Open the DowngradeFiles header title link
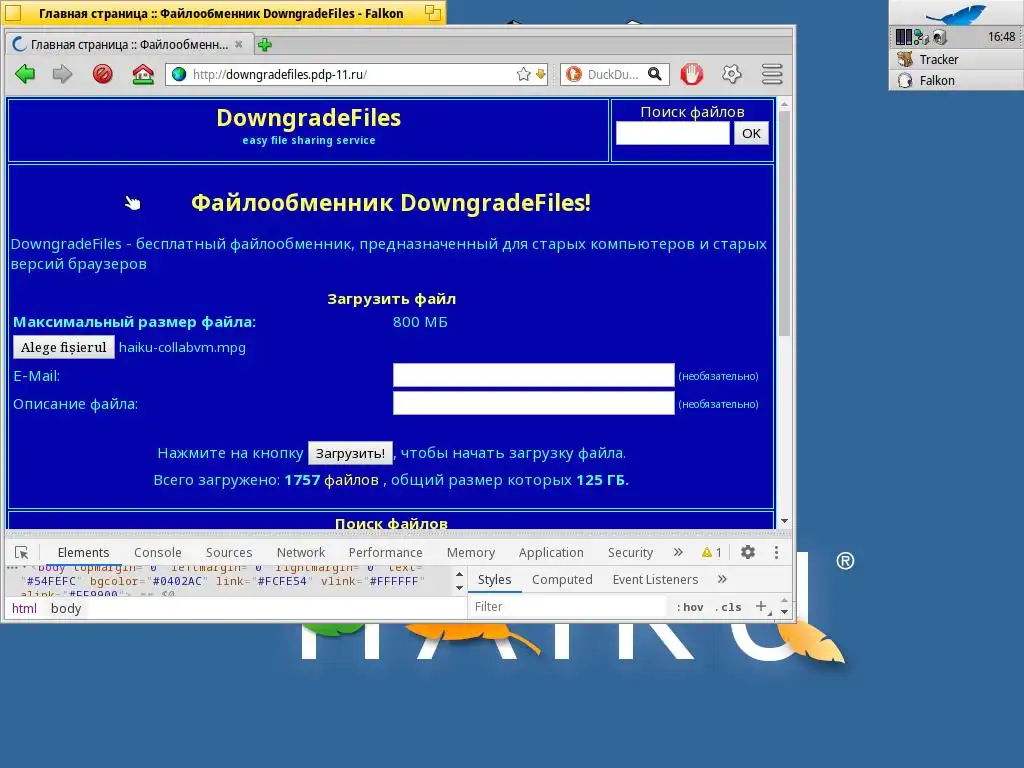This screenshot has width=1024, height=768. (308, 118)
